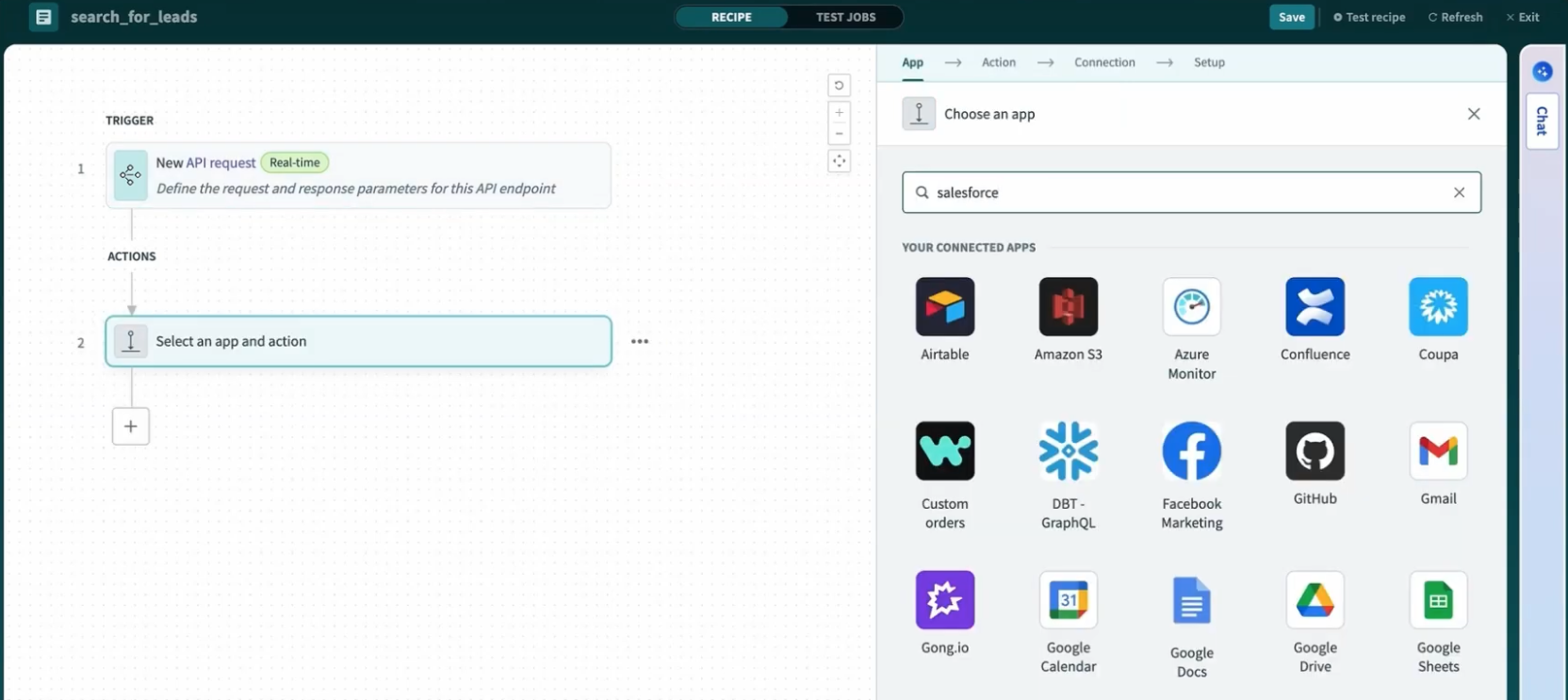Go to the Connection step tab

click(1104, 62)
